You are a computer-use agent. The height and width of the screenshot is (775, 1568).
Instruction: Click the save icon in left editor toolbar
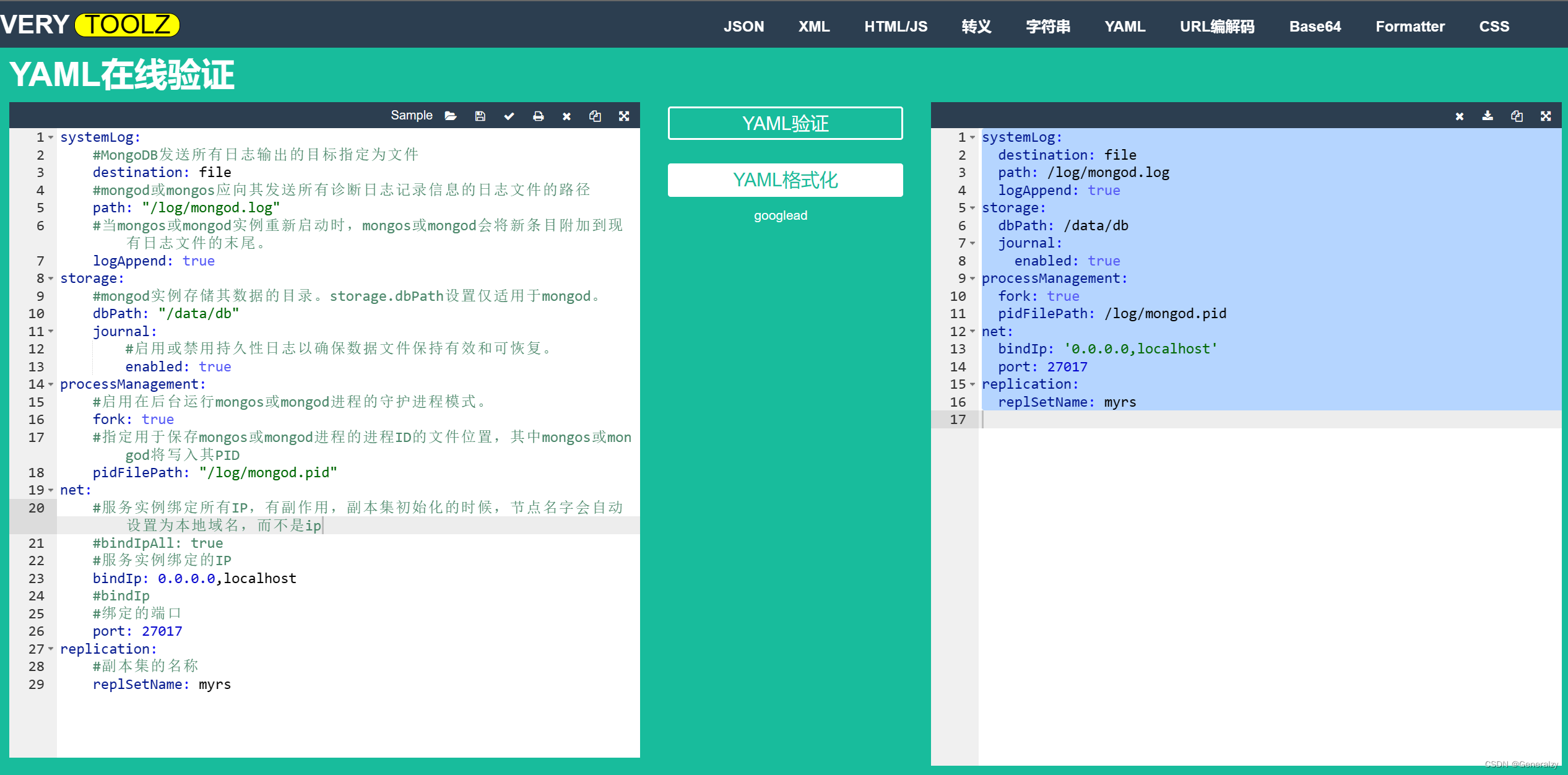(x=480, y=116)
